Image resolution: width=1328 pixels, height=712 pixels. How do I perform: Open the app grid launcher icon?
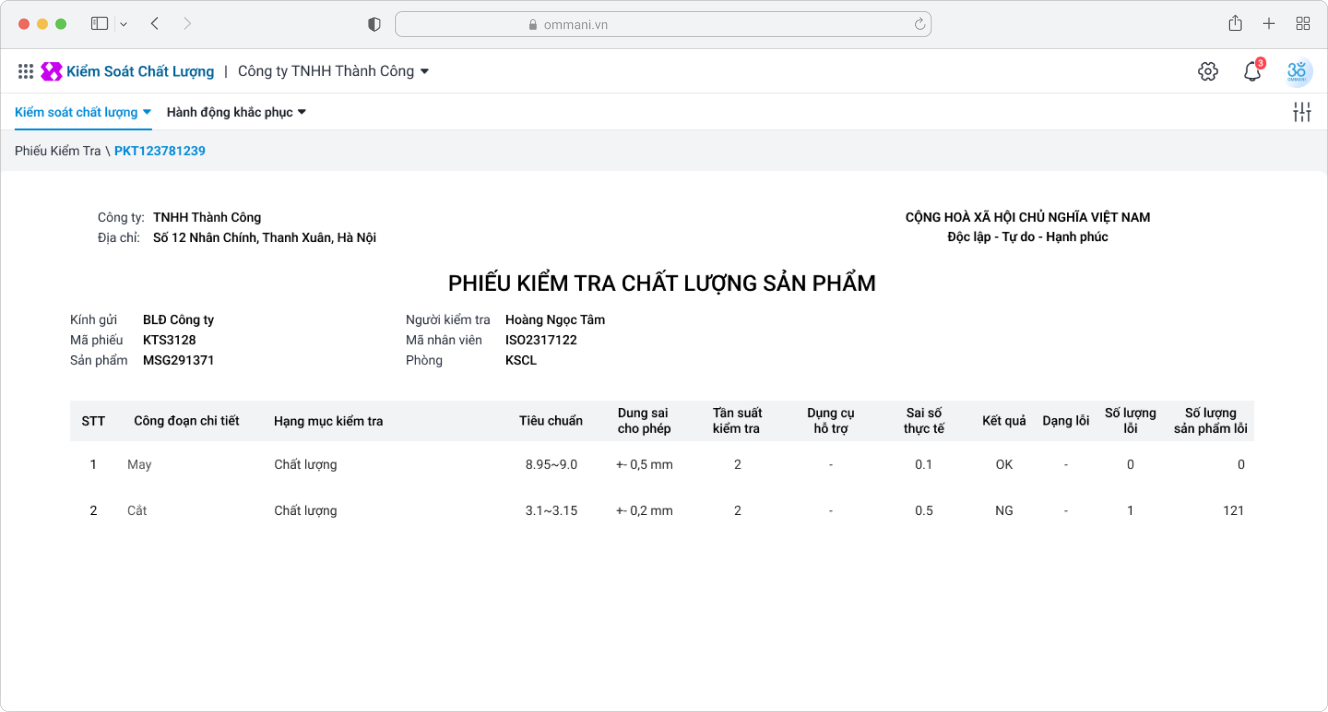(26, 71)
